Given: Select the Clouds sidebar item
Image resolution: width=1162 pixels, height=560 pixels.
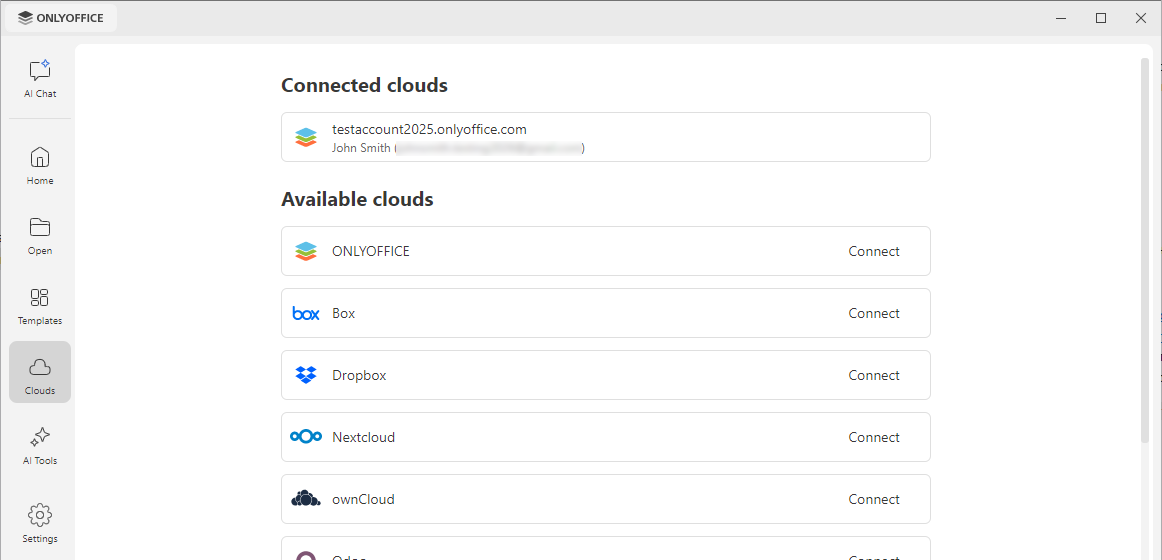Looking at the screenshot, I should point(40,372).
